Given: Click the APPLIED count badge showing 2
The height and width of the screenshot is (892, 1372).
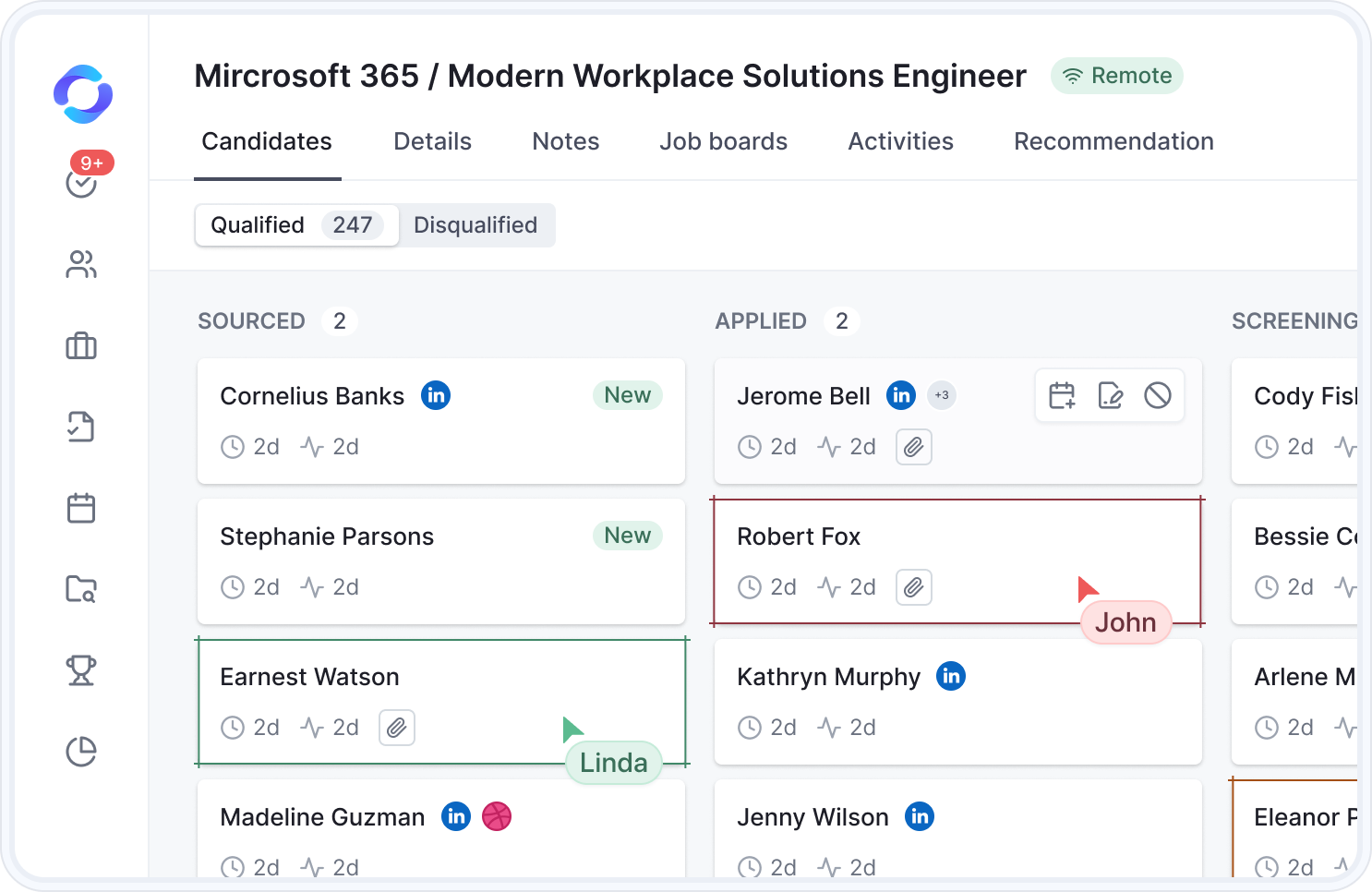Looking at the screenshot, I should coord(842,321).
